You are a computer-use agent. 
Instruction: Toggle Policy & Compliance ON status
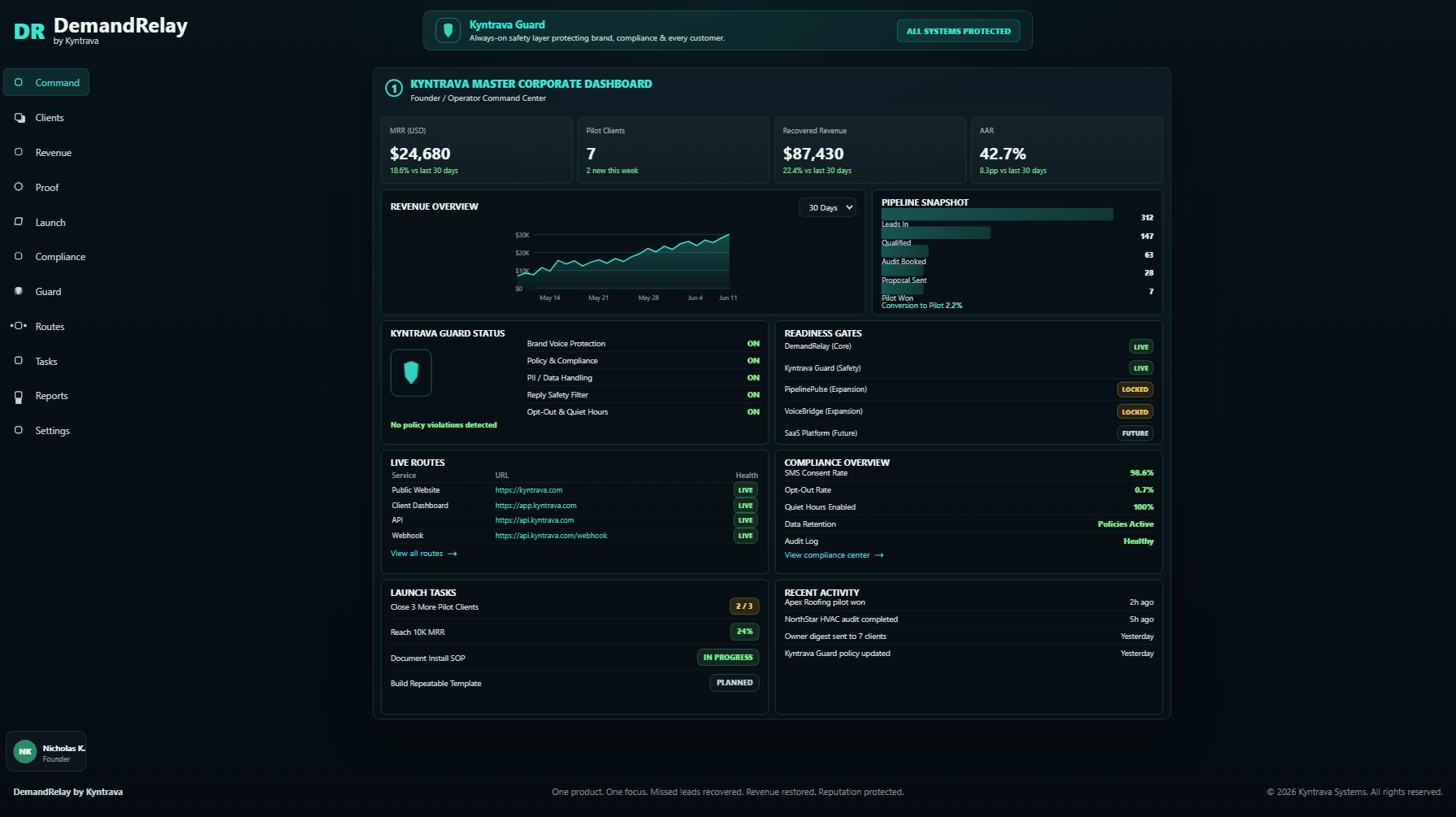pos(753,361)
